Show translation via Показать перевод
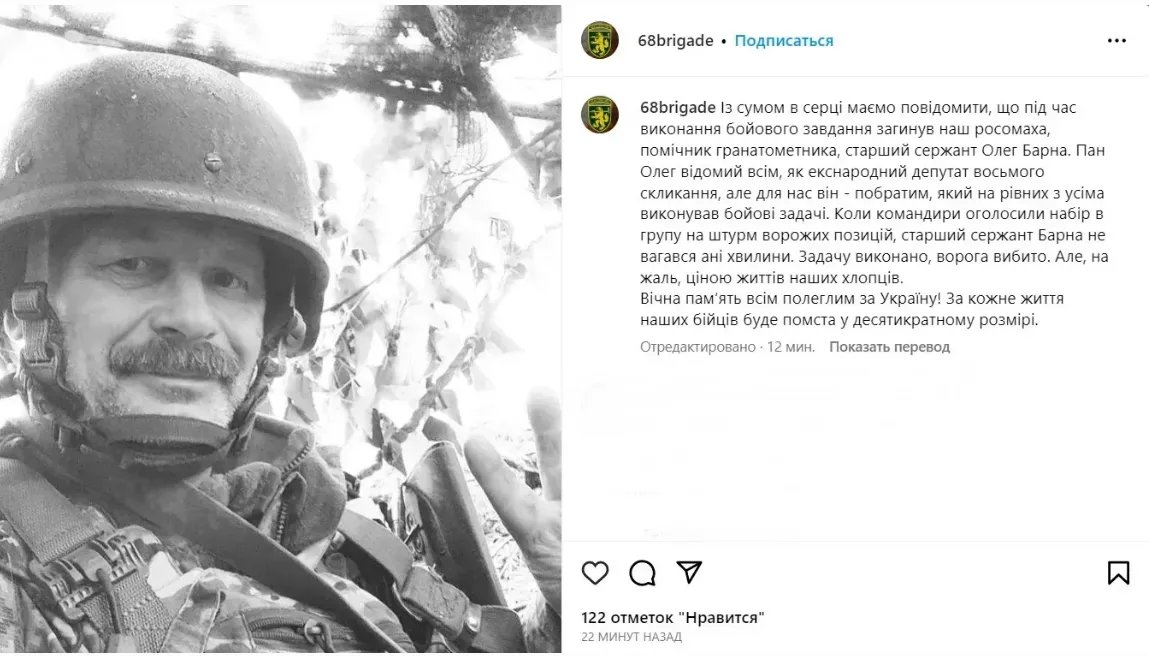The height and width of the screenshot is (656, 1149). click(890, 347)
